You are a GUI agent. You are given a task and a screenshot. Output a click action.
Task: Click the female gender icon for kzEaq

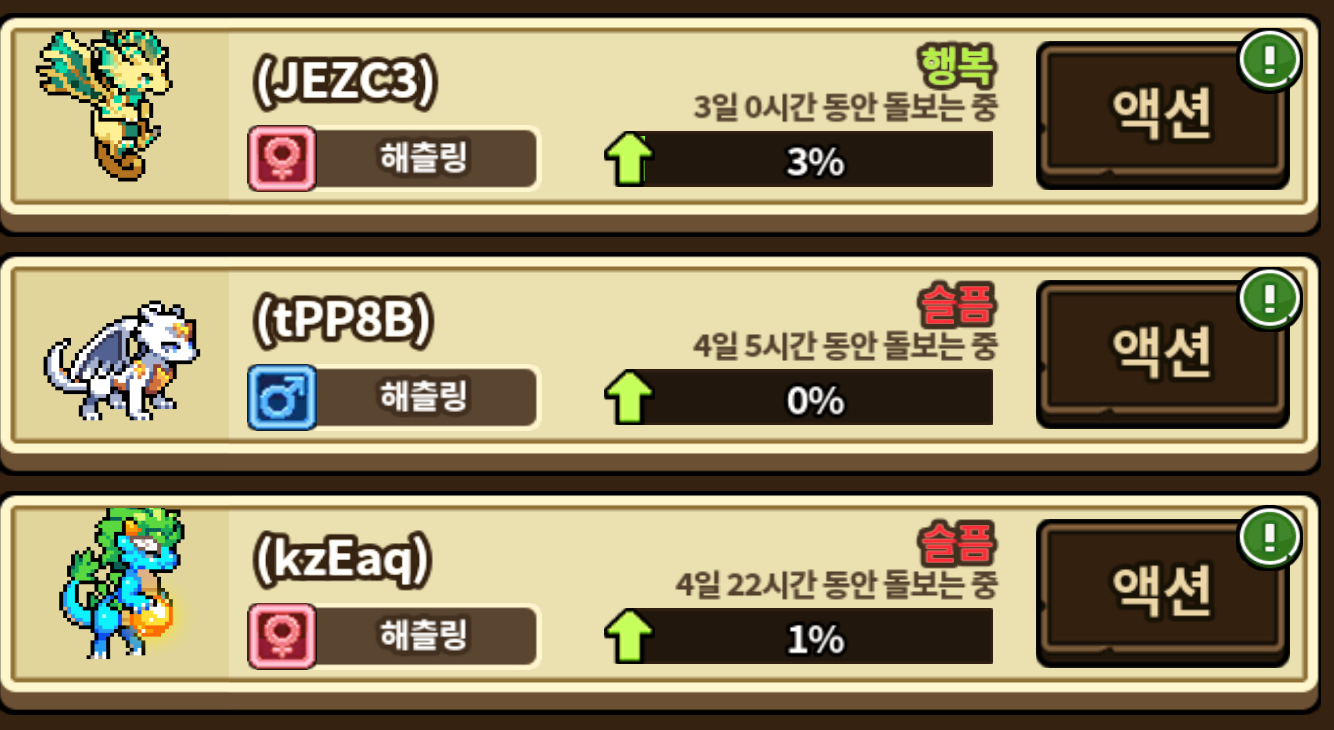point(282,636)
